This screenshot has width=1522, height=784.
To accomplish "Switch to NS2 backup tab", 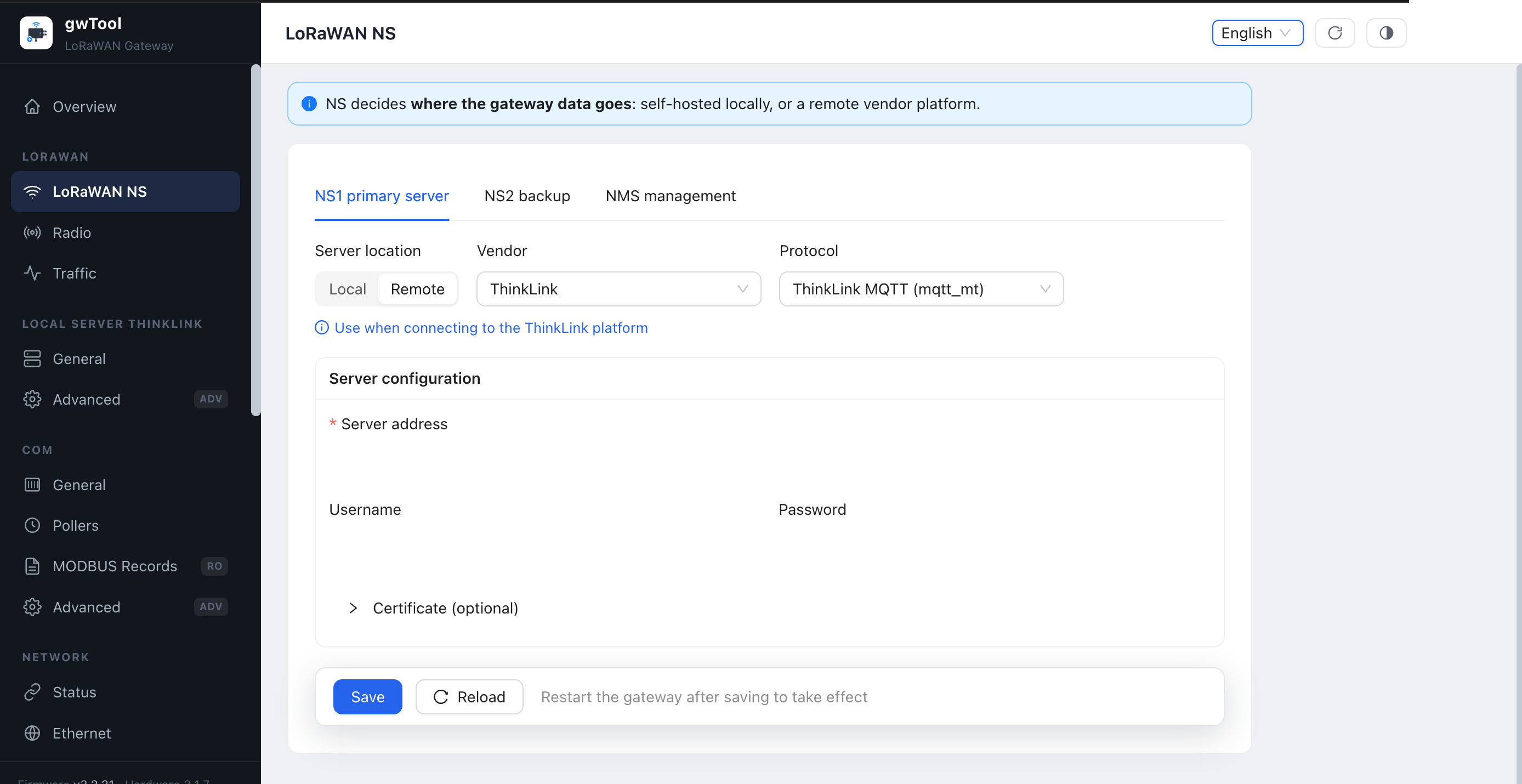I will tap(527, 196).
